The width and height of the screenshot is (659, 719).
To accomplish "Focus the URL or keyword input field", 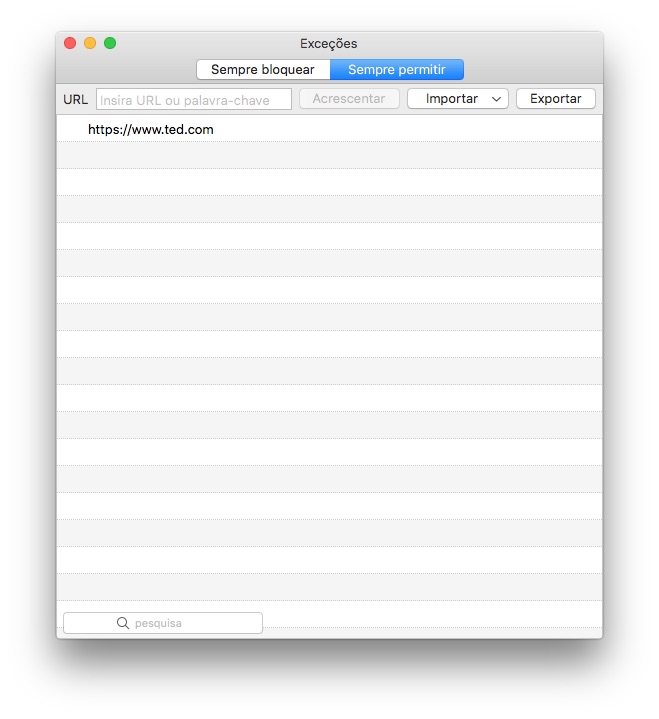I will point(194,99).
